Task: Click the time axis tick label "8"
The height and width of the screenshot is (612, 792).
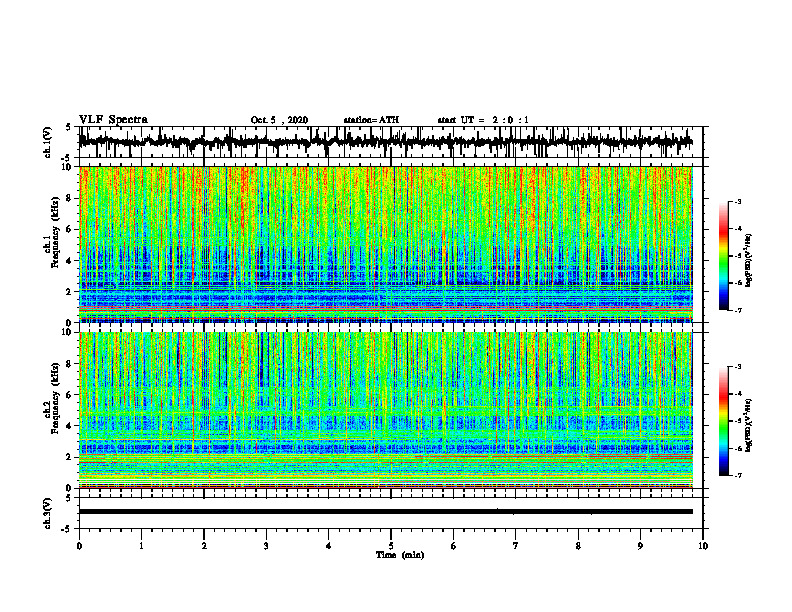Action: tap(578, 546)
